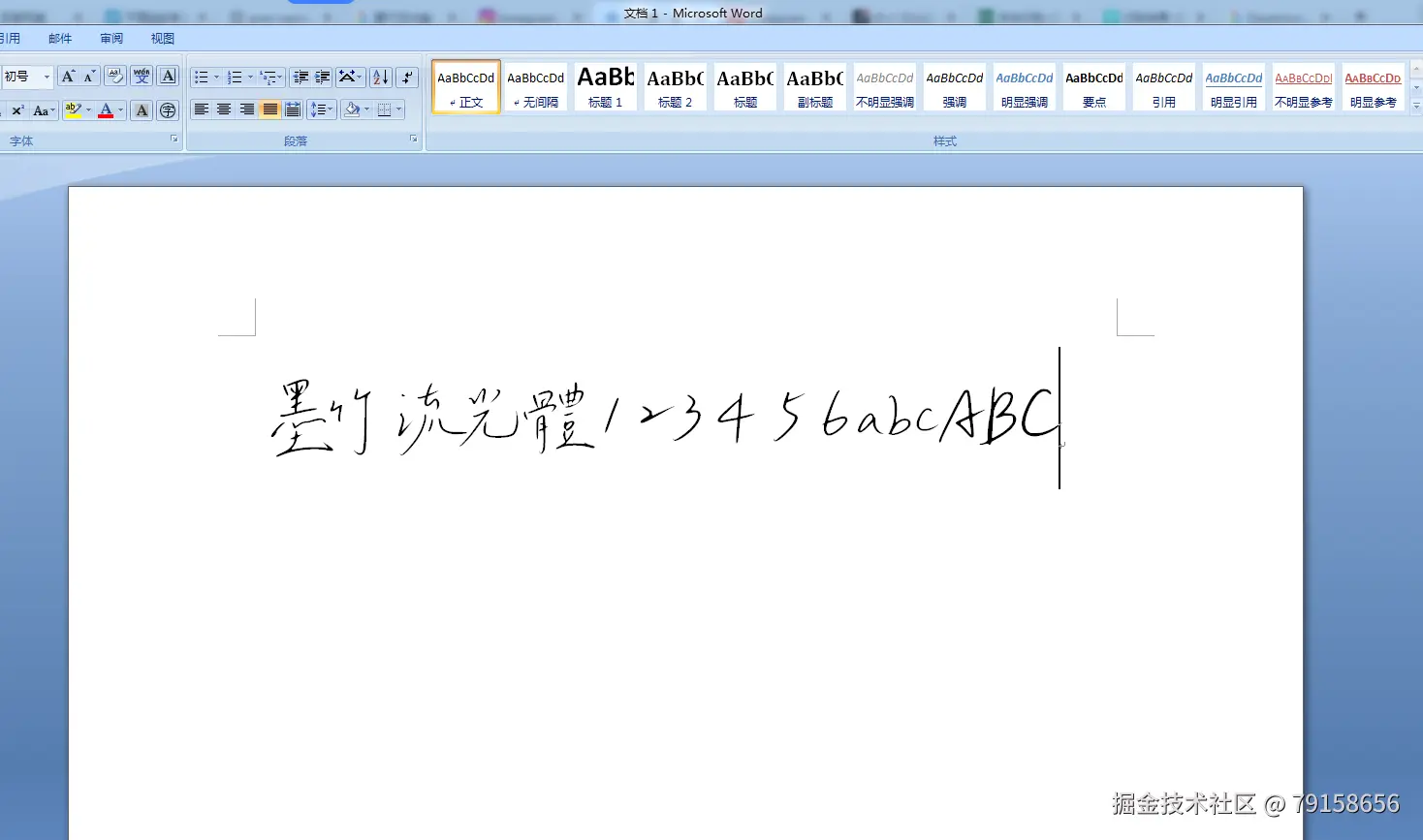Align text left
The height and width of the screenshot is (840, 1423).
coord(202,110)
